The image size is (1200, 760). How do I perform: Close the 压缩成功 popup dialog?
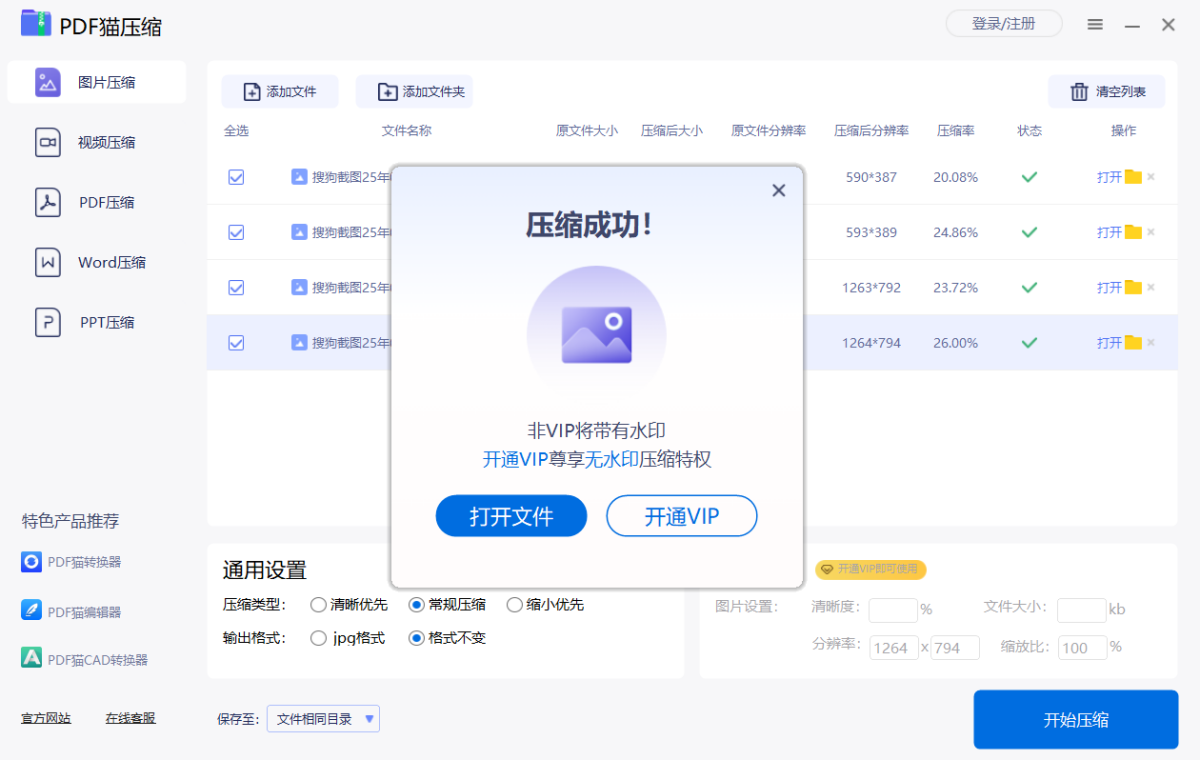pos(779,191)
